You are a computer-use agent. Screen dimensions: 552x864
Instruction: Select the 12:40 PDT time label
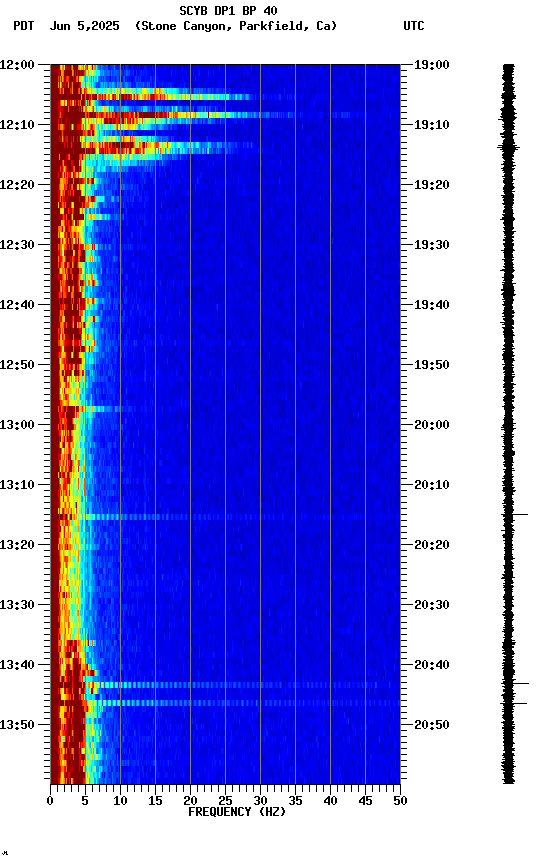(17, 305)
